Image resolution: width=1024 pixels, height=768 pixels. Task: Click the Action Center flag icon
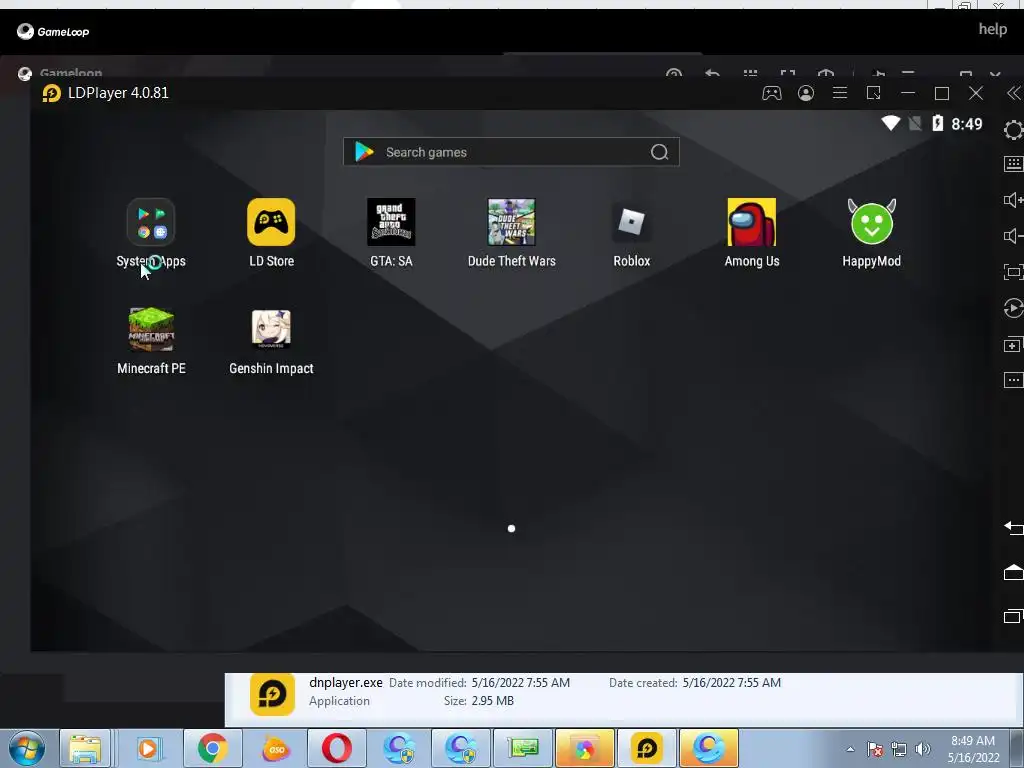[x=875, y=749]
